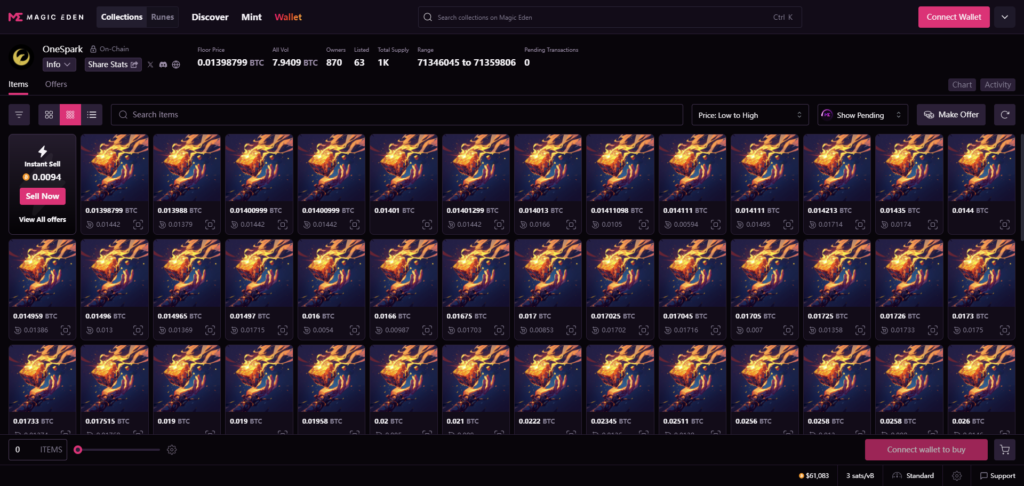Open the Wallet menu
Viewport: 1024px width, 486px height.
click(x=288, y=17)
